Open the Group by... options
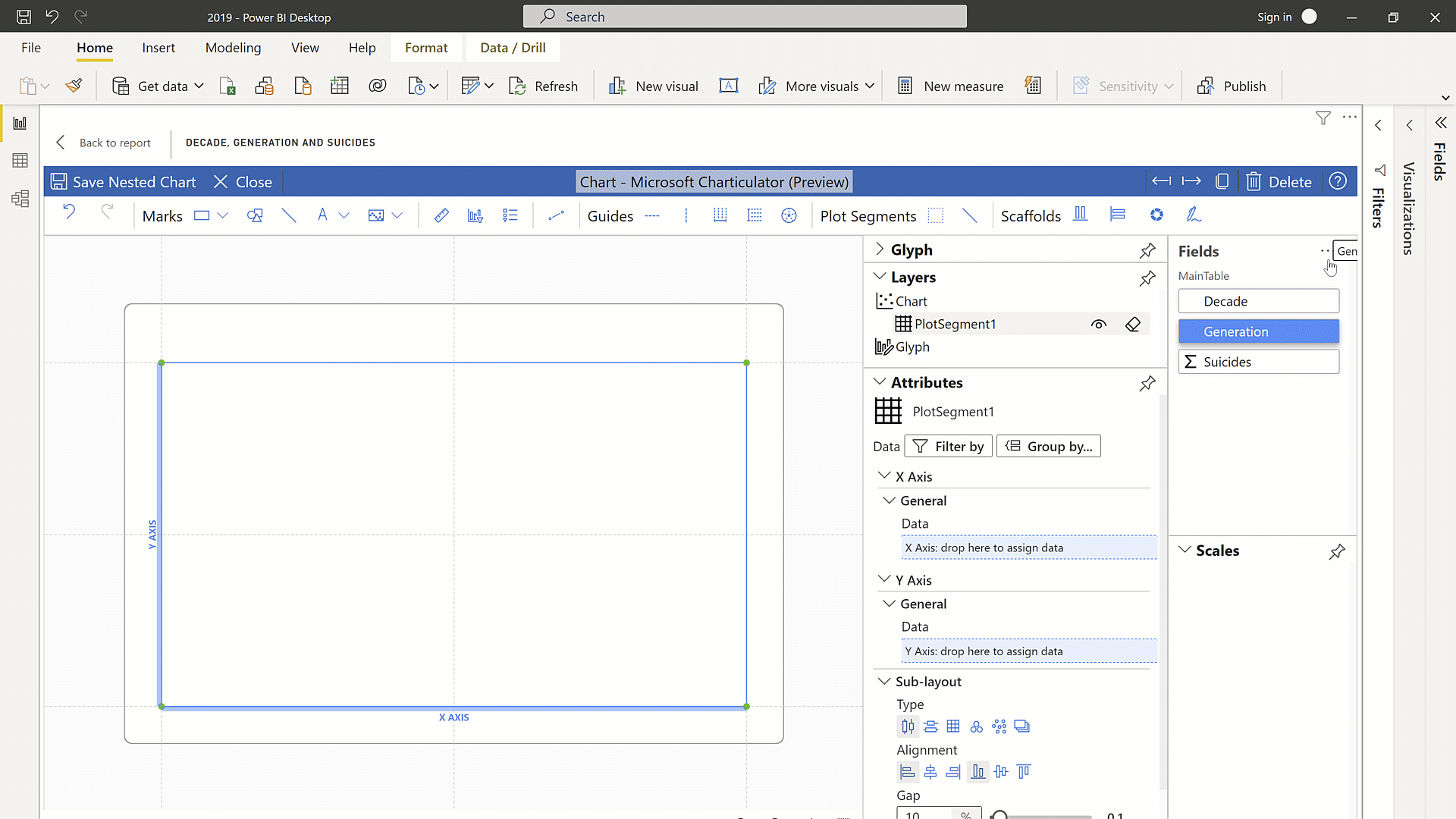This screenshot has height=819, width=1456. pos(1048,446)
